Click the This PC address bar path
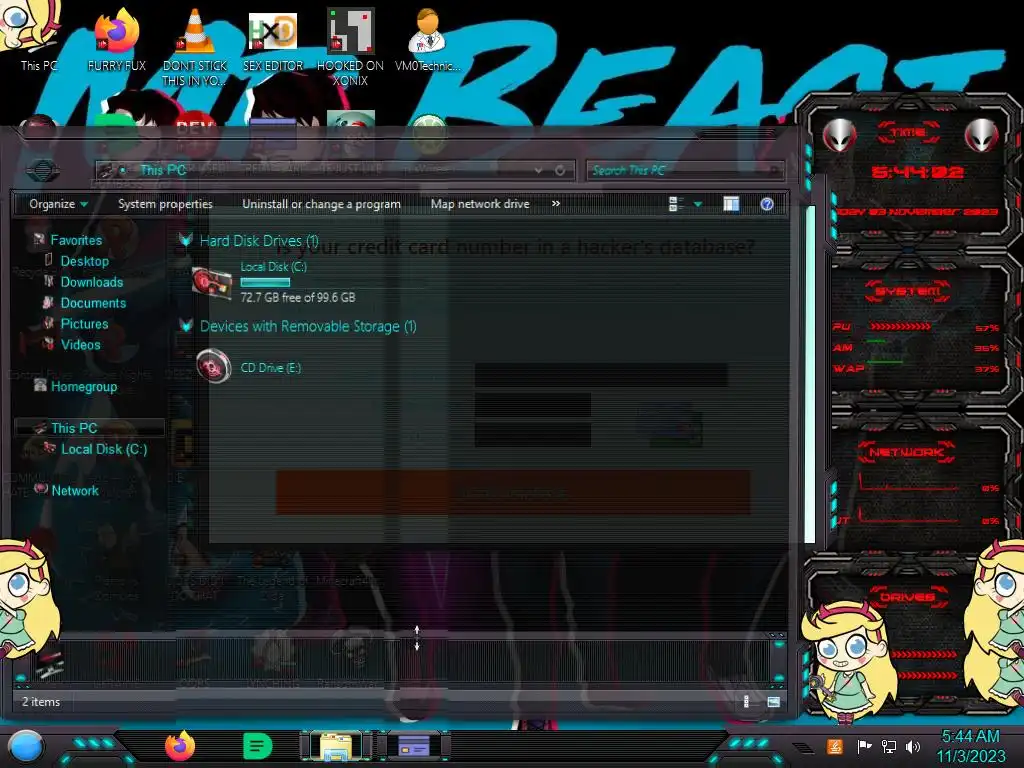 163,170
